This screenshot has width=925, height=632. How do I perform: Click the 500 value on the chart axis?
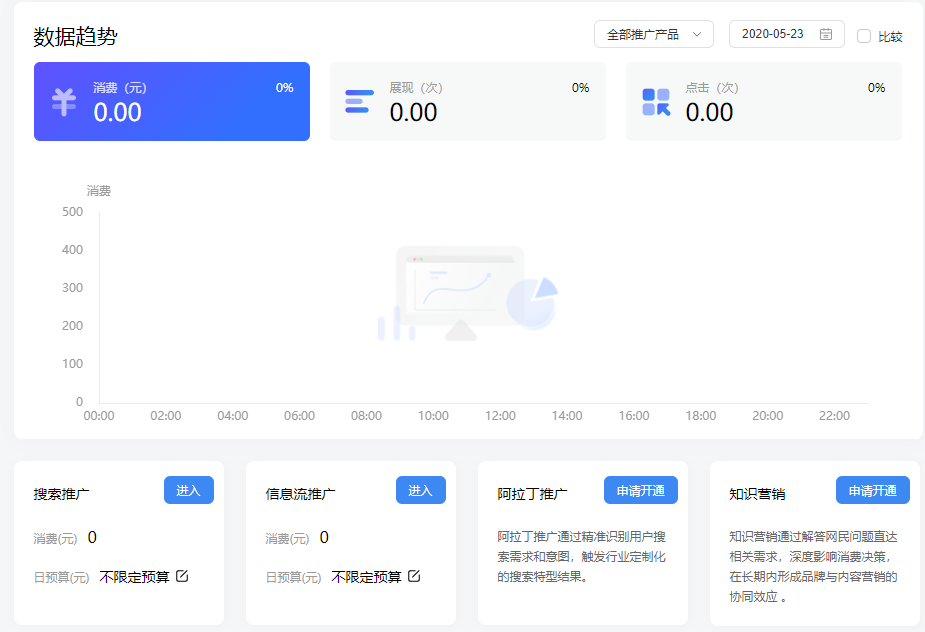point(74,211)
